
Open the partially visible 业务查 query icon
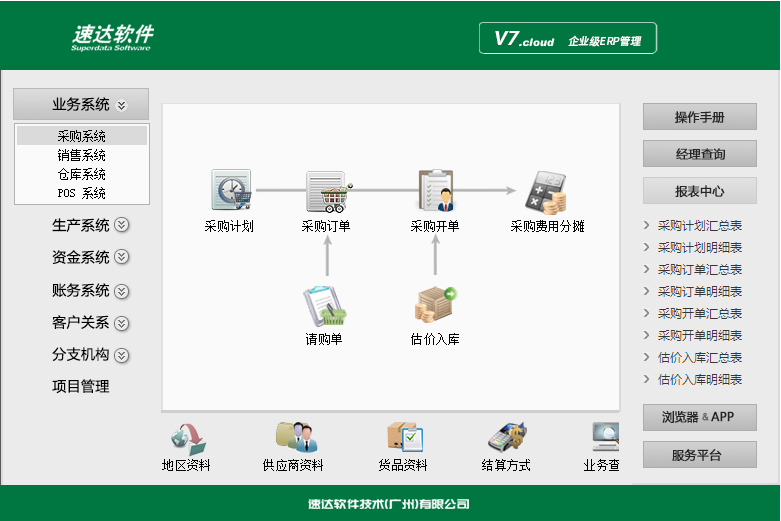click(605, 437)
